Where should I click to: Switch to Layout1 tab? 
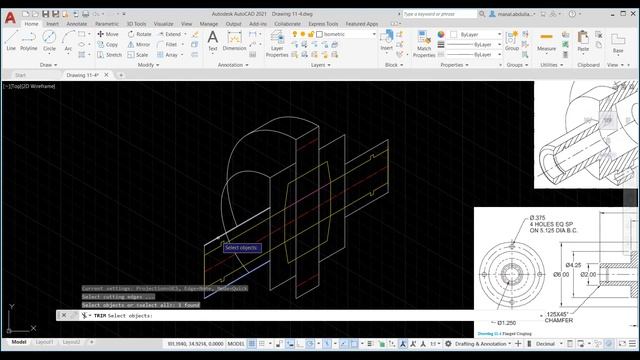click(44, 342)
